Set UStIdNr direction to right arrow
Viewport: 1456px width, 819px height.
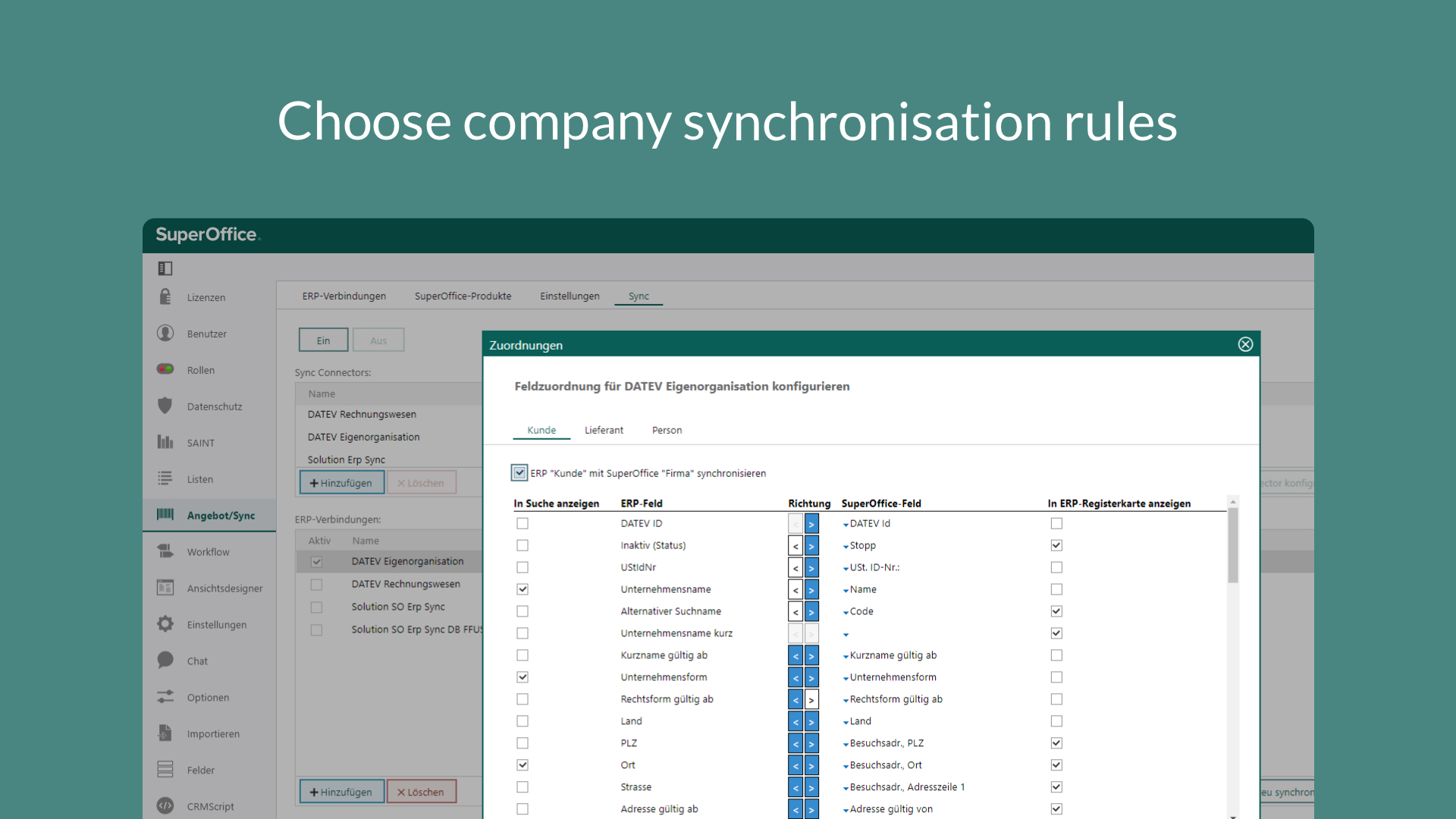[x=811, y=568]
